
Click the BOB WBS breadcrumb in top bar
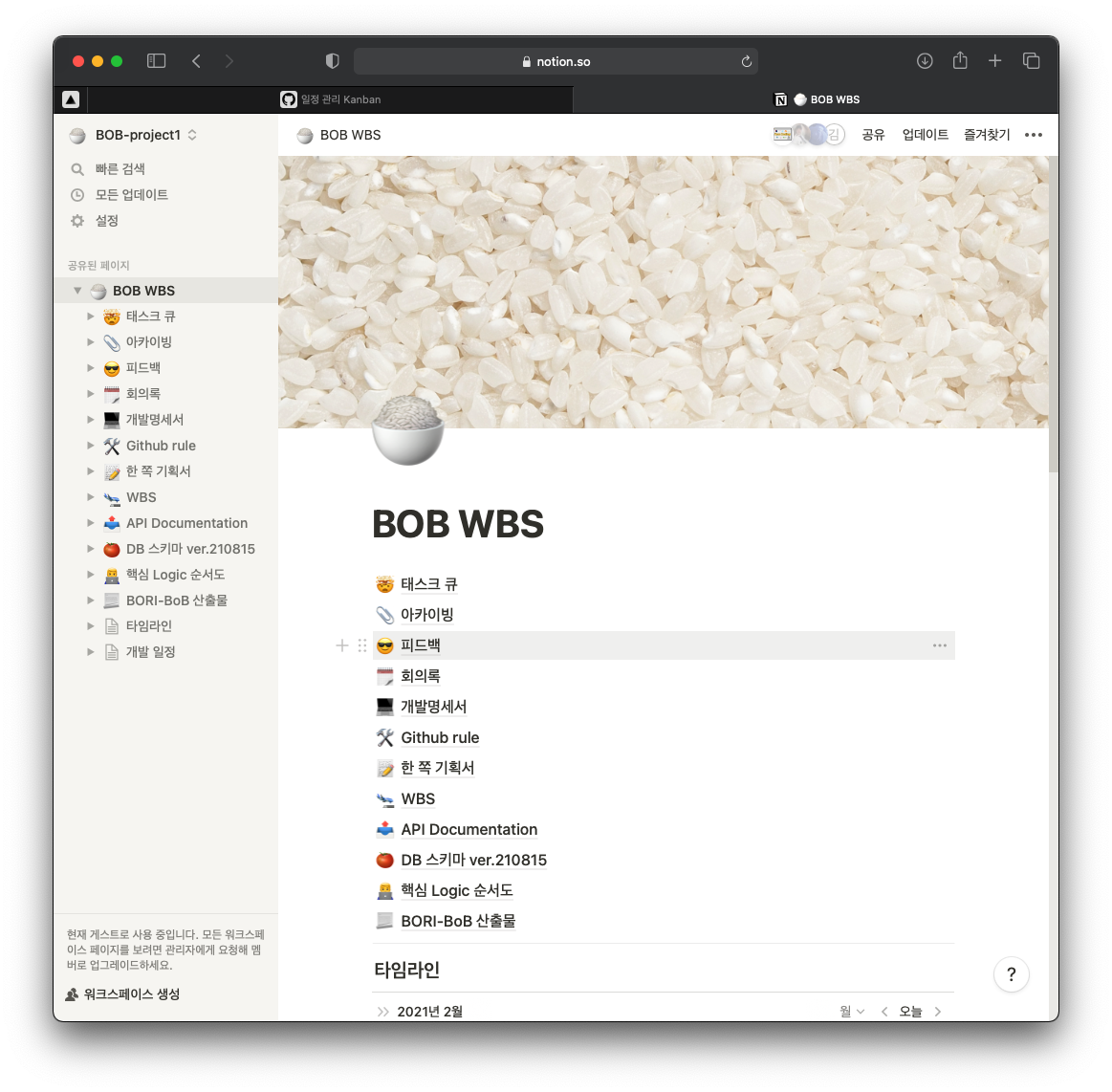click(x=339, y=135)
